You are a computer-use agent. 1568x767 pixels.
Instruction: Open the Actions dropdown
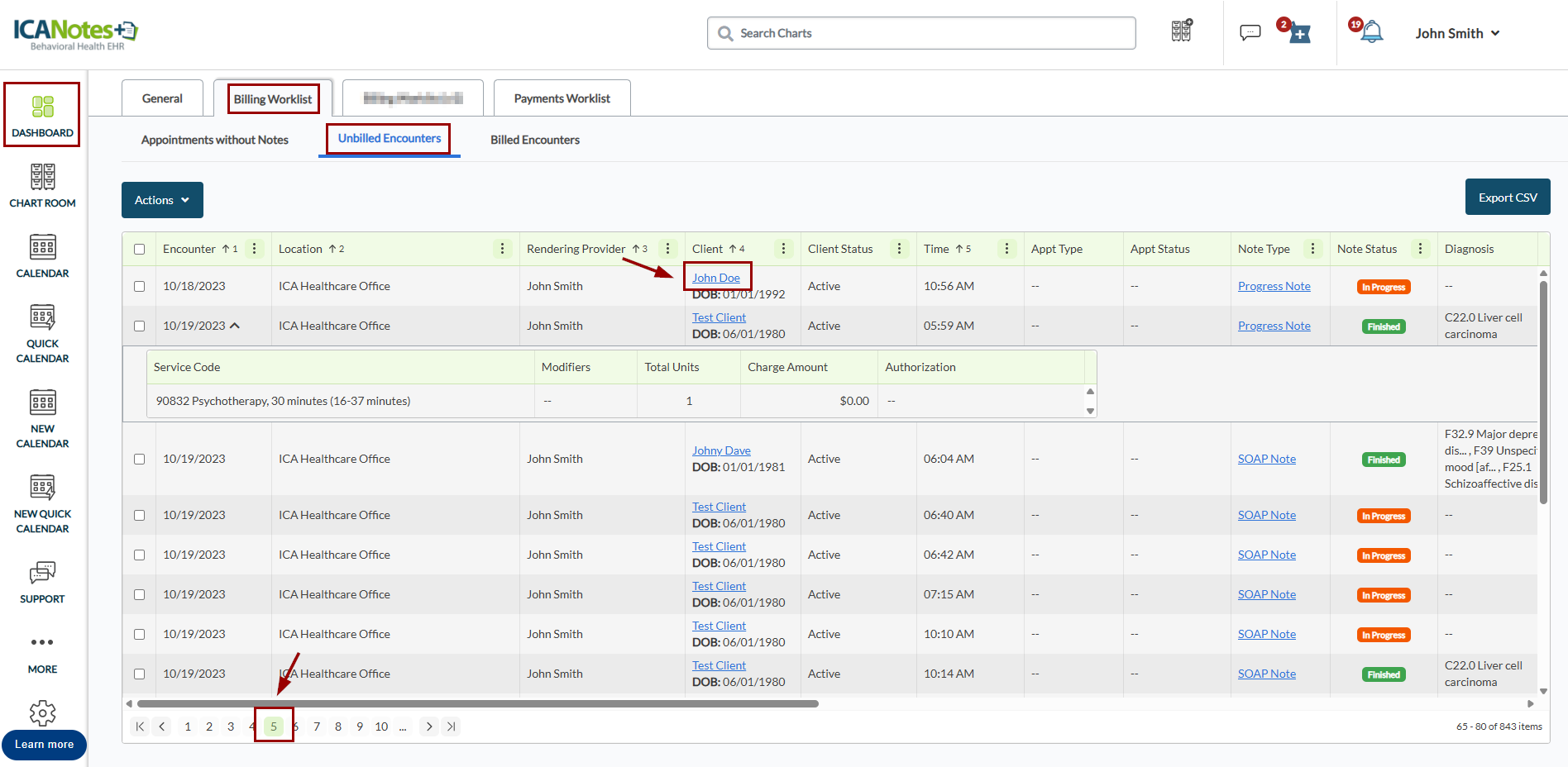(162, 200)
